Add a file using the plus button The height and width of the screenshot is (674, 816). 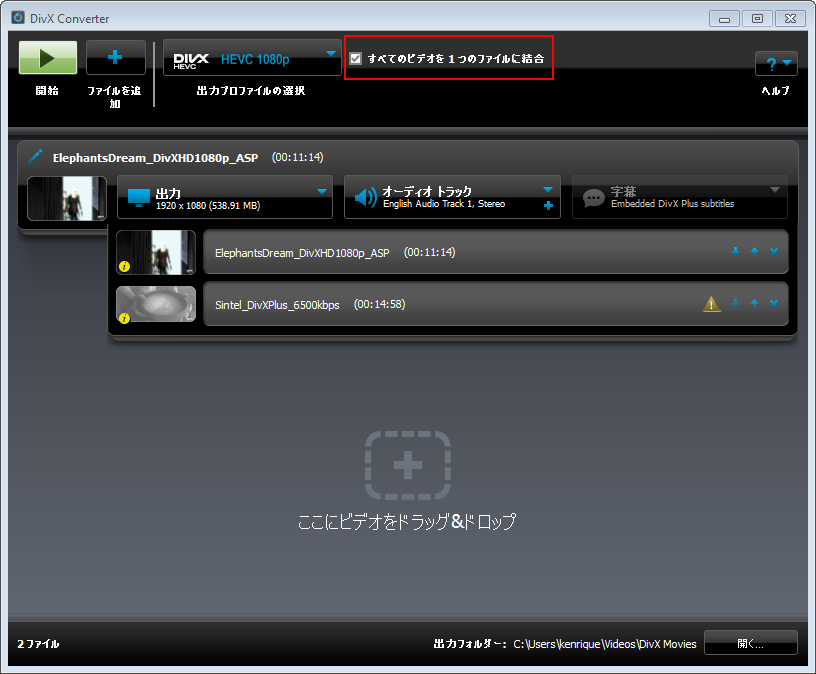coord(116,57)
